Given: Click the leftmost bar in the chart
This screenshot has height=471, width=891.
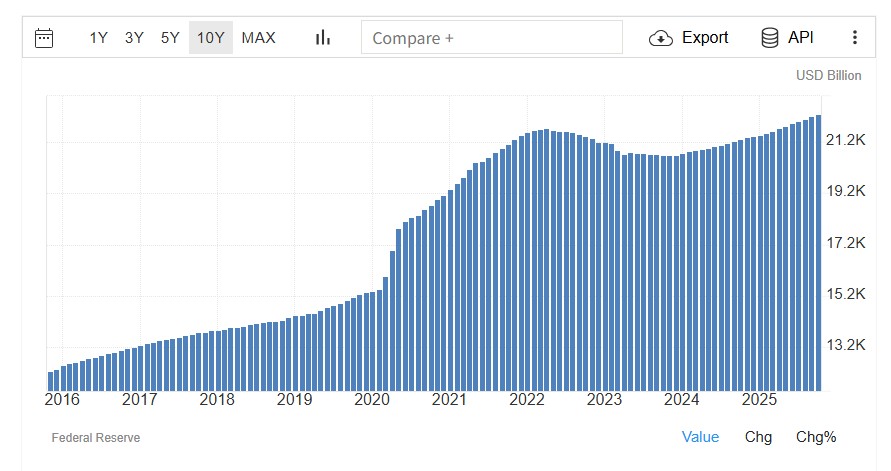Looking at the screenshot, I should point(51,380).
